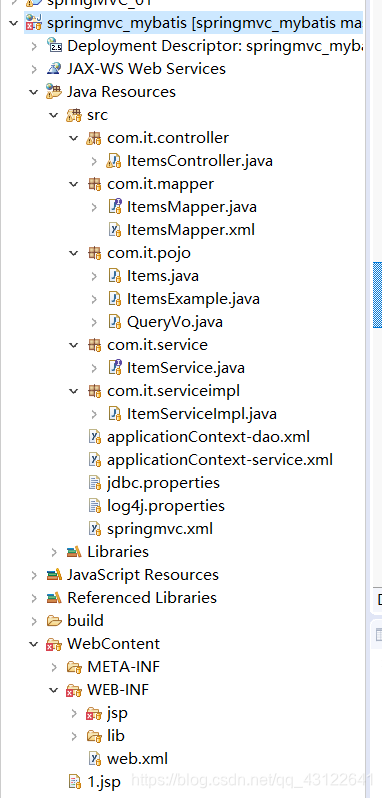Click the ItemsMapper.java interface icon
The width and height of the screenshot is (382, 798).
[115, 207]
